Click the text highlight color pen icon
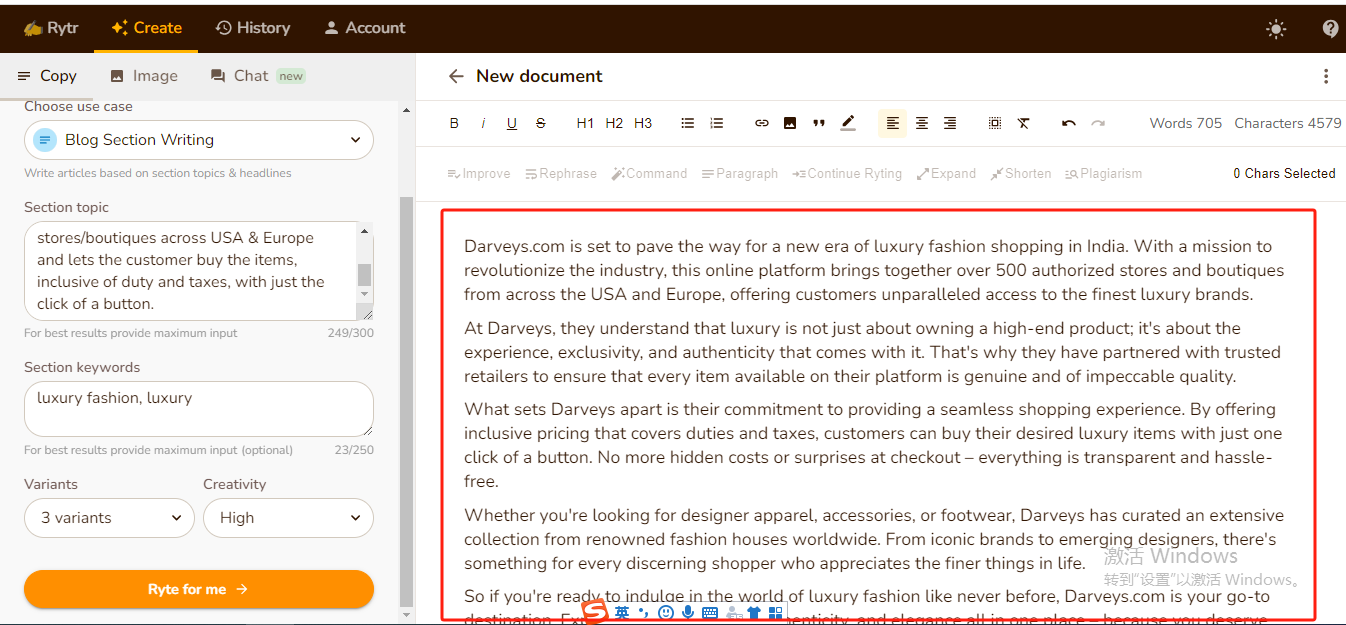 848,123
